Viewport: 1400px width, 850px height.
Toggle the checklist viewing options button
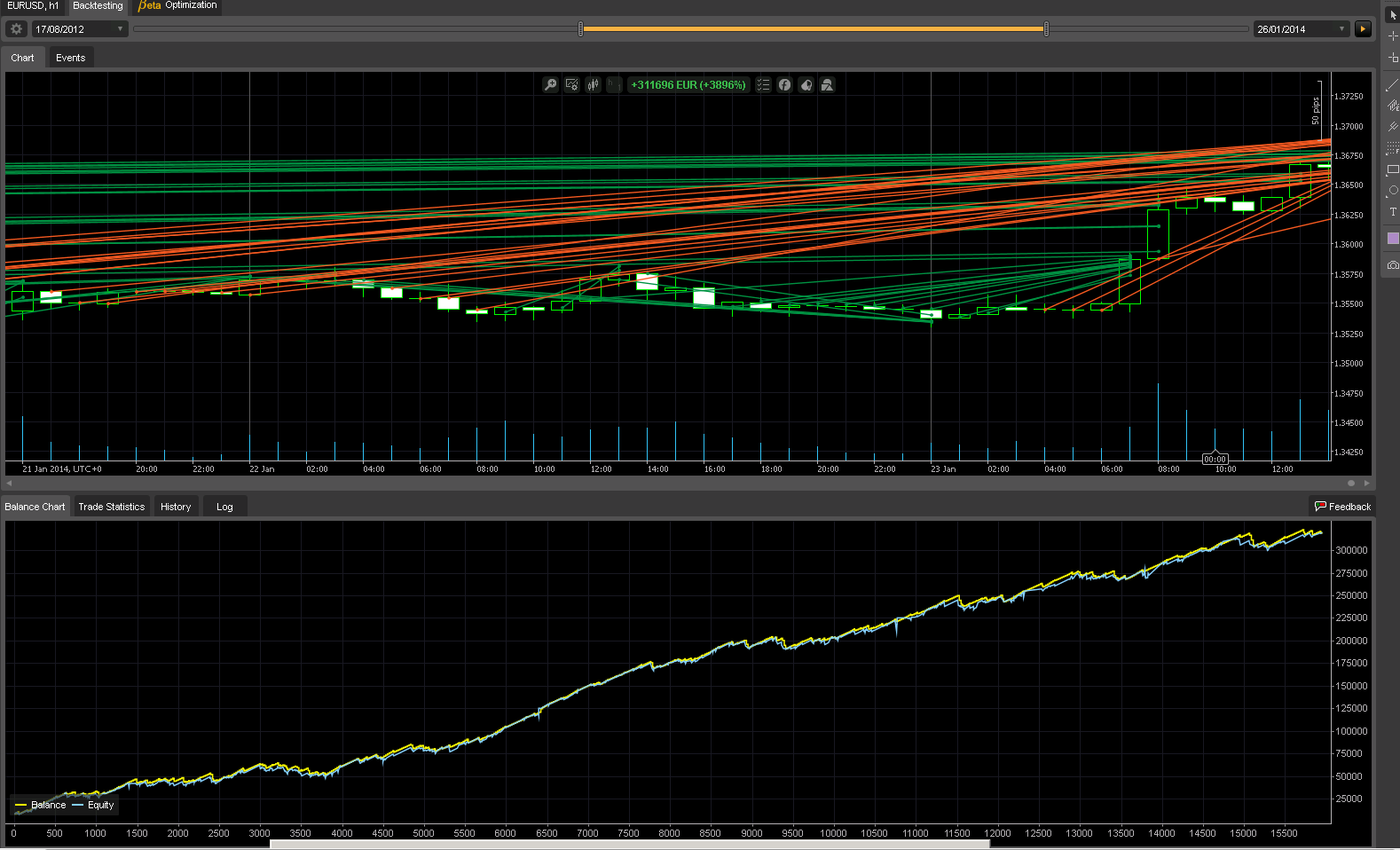tap(763, 85)
